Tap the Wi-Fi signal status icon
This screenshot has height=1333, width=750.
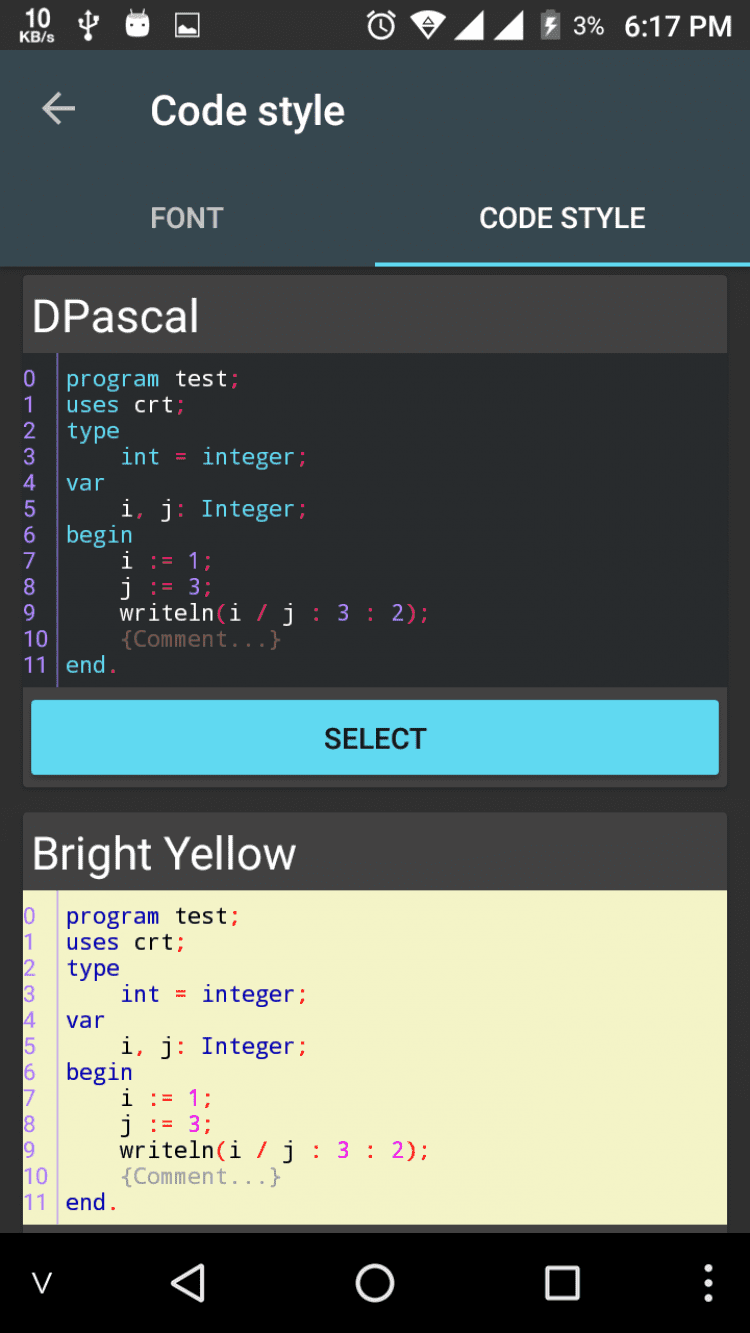click(x=428, y=25)
